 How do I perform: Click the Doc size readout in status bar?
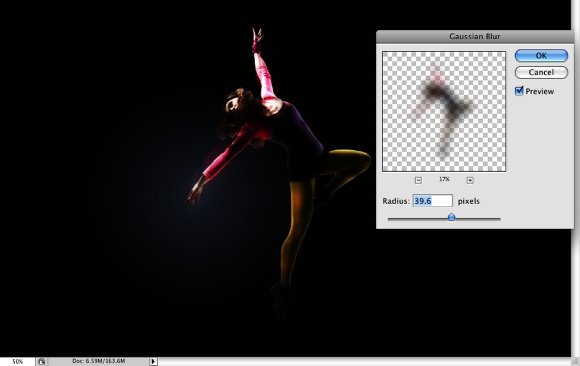coord(98,361)
